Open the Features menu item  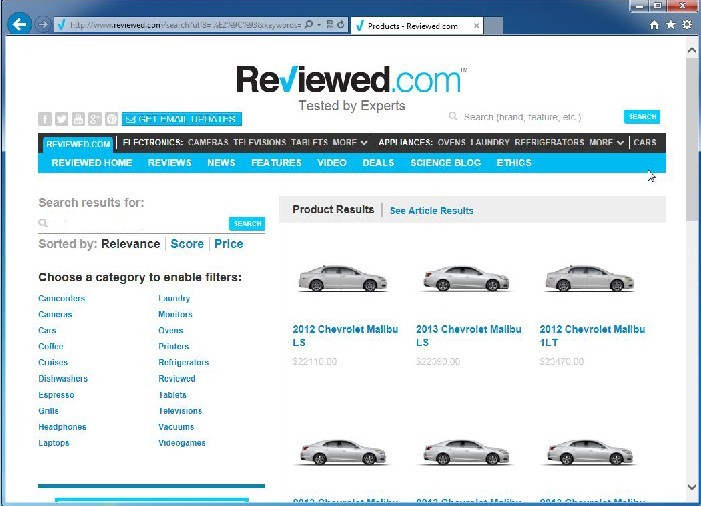click(276, 163)
